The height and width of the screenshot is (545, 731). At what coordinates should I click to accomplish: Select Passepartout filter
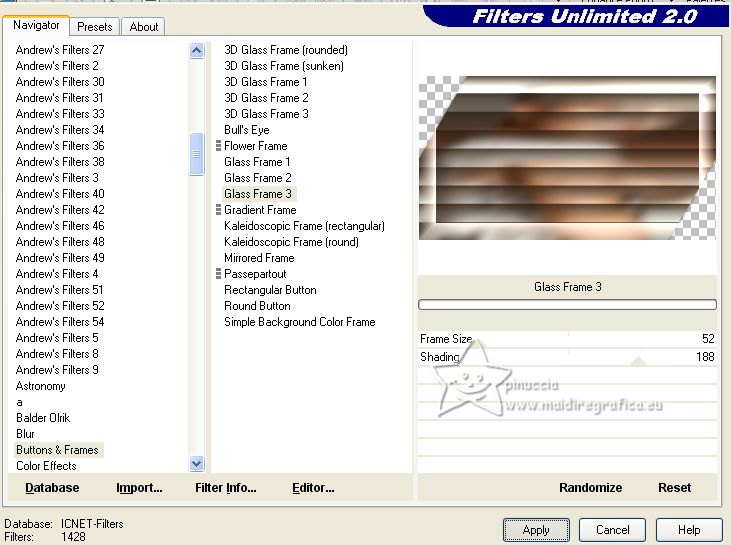pyautogui.click(x=255, y=274)
